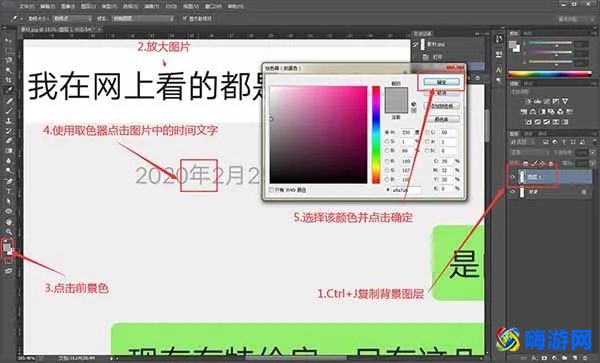Add an Invert adjustment

pos(528,122)
